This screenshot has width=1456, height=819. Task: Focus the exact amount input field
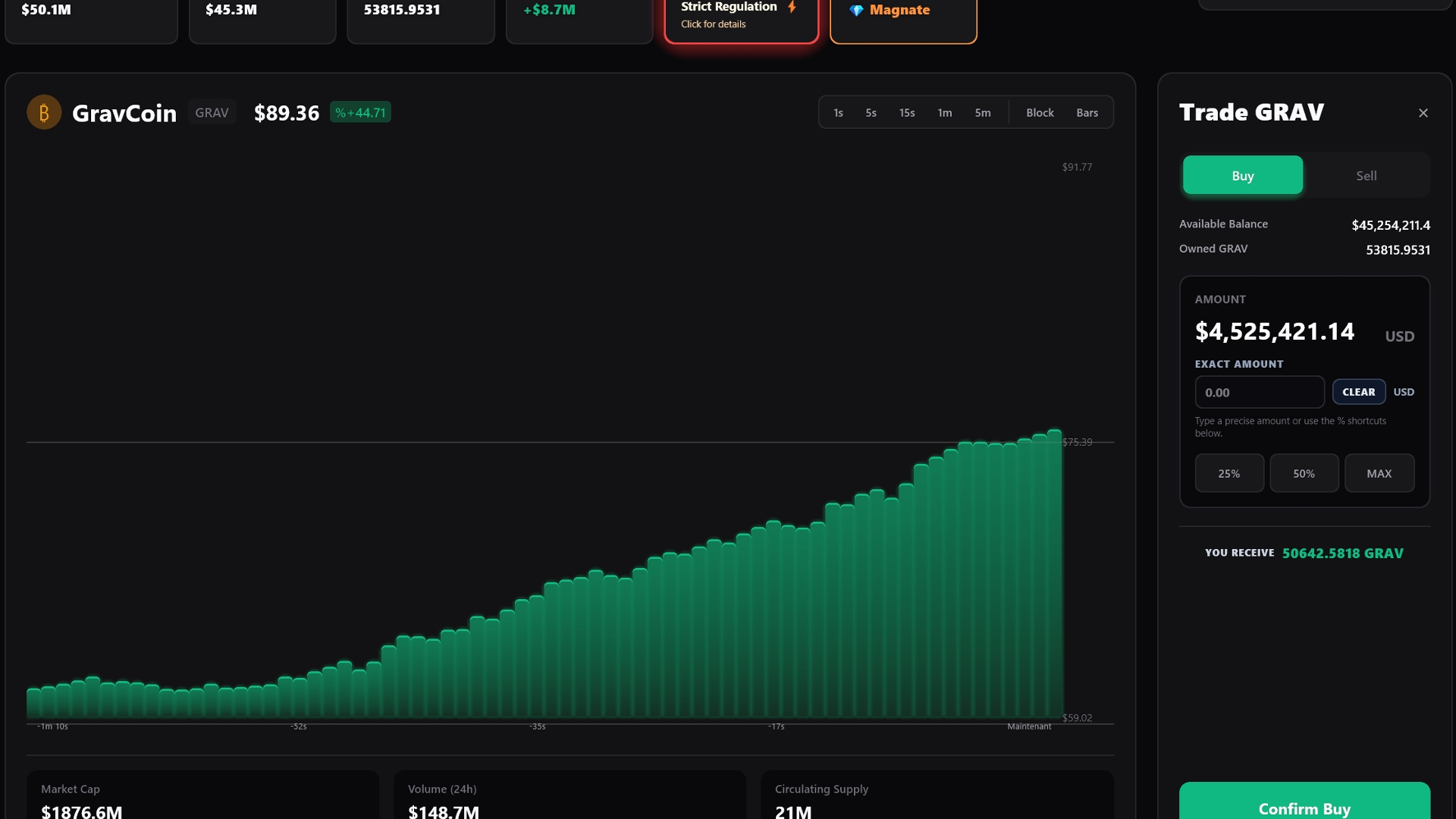[x=1259, y=392]
